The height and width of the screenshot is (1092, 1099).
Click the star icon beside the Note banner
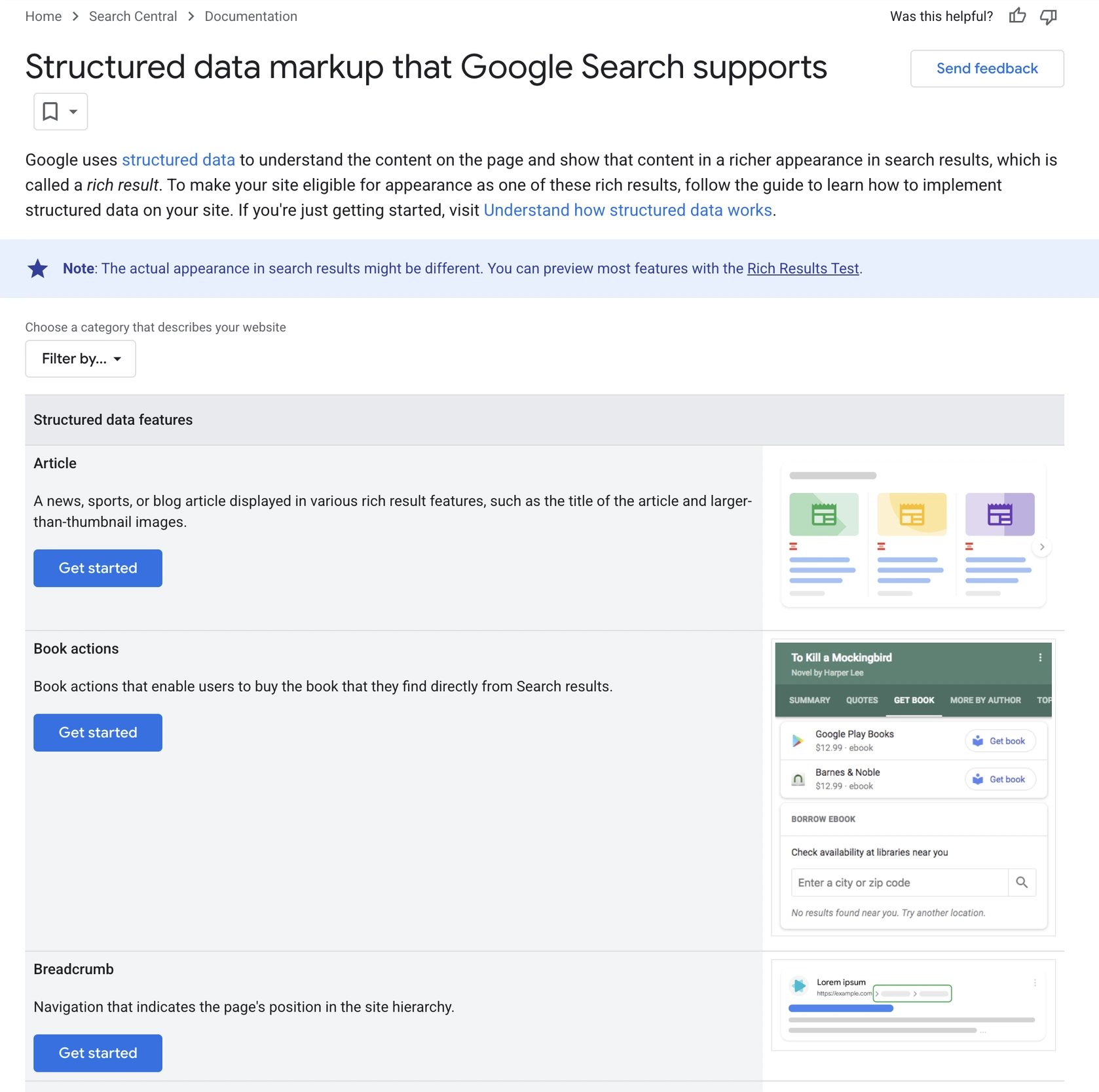coord(38,268)
